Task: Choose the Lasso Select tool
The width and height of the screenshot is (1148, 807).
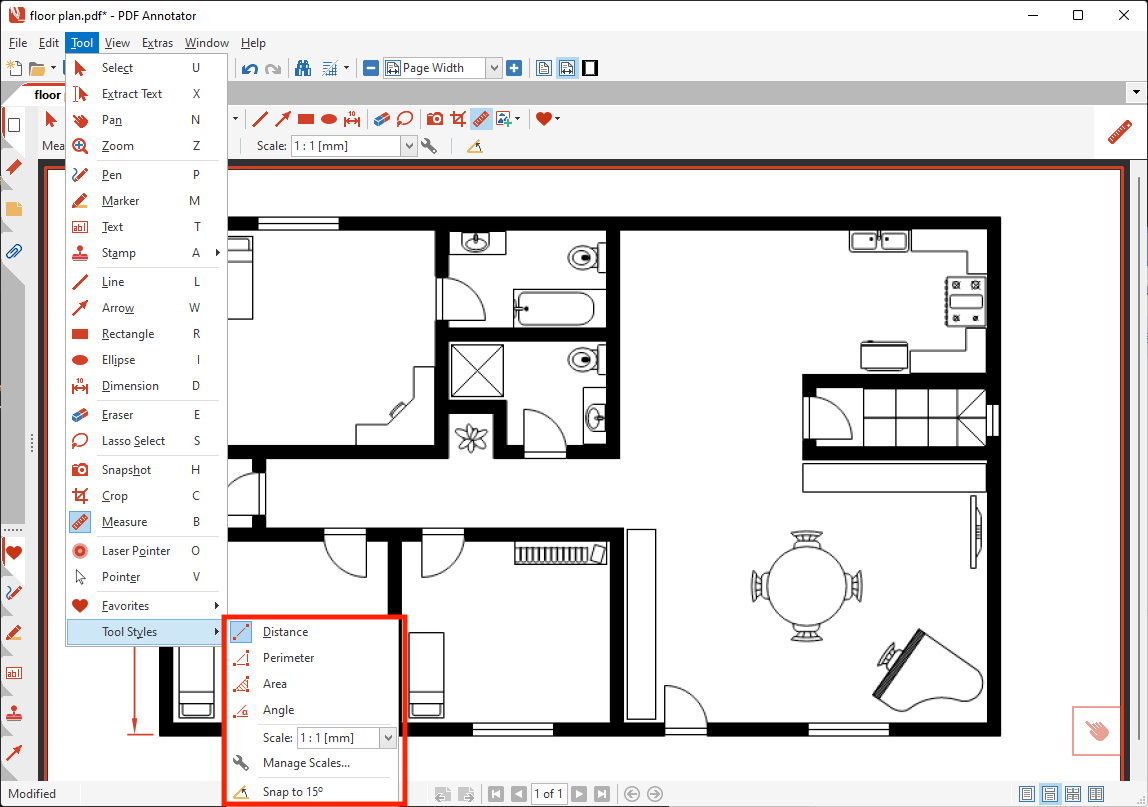Action: tap(404, 118)
